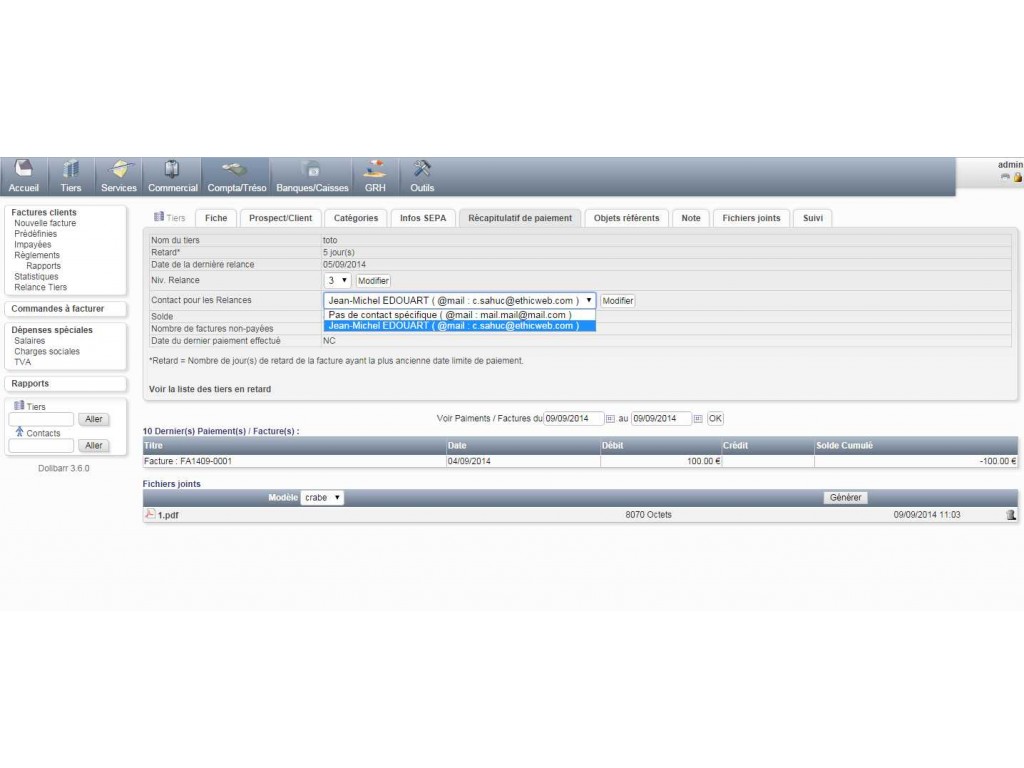This screenshot has height=768, width=1024.
Task: Open the Modèle crabe dropdown
Action: click(x=322, y=498)
